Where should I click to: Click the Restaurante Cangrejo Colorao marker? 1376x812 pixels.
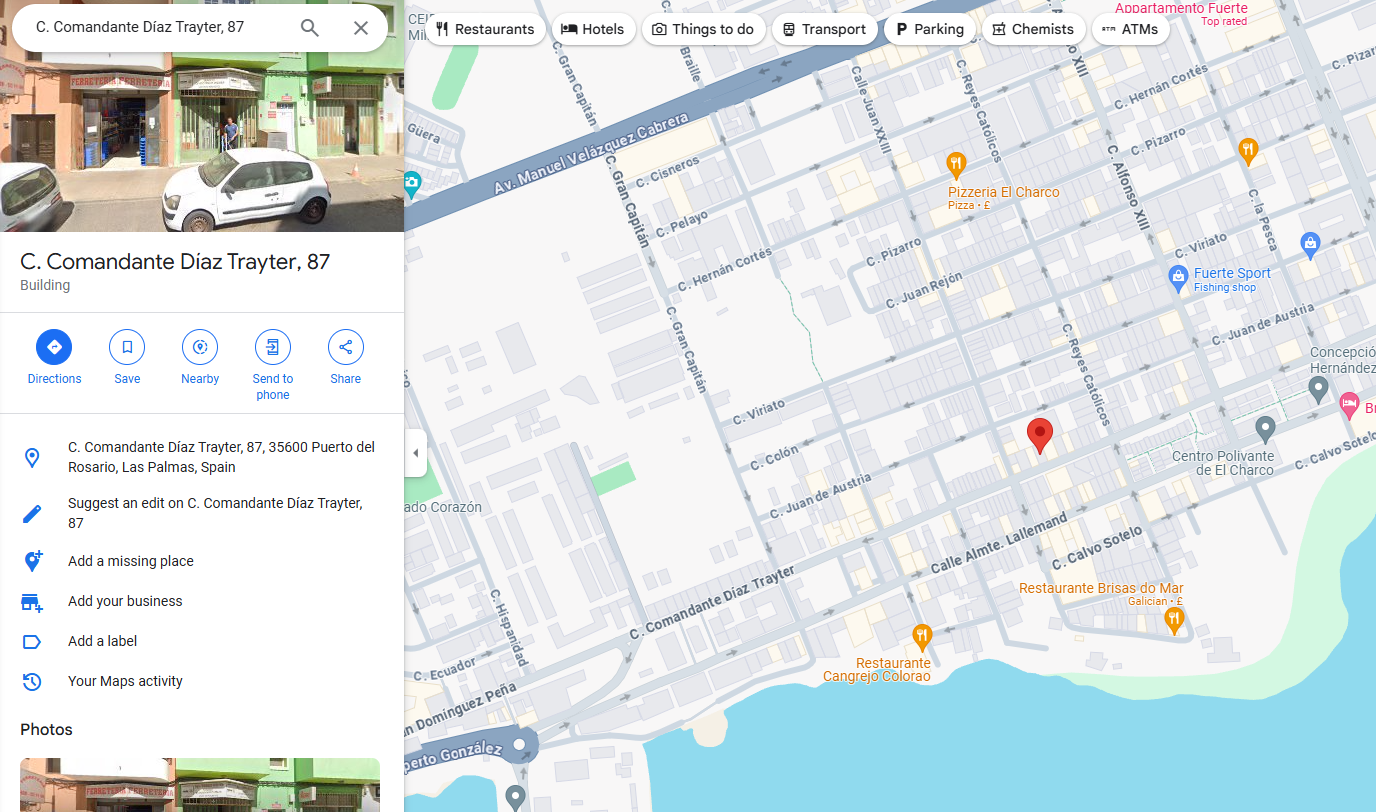pos(922,636)
